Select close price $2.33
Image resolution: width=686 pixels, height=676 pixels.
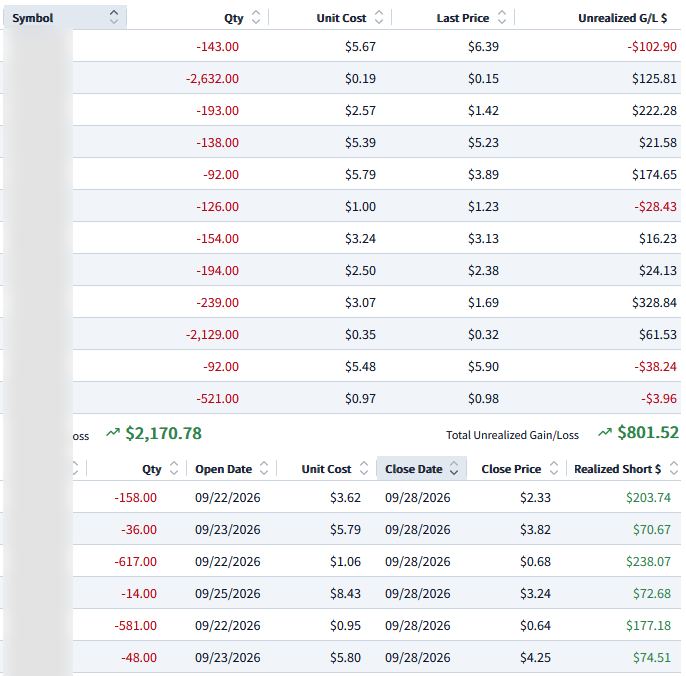click(535, 497)
